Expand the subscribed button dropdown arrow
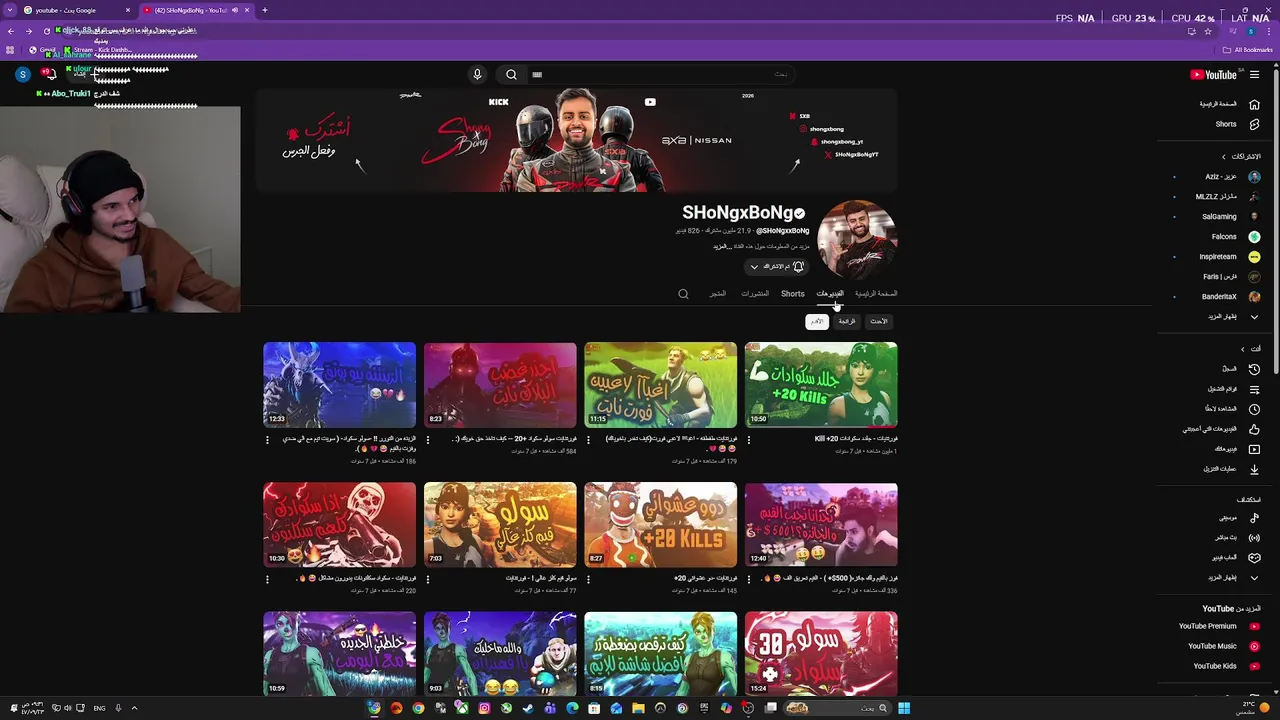The image size is (1280, 720). [x=754, y=267]
